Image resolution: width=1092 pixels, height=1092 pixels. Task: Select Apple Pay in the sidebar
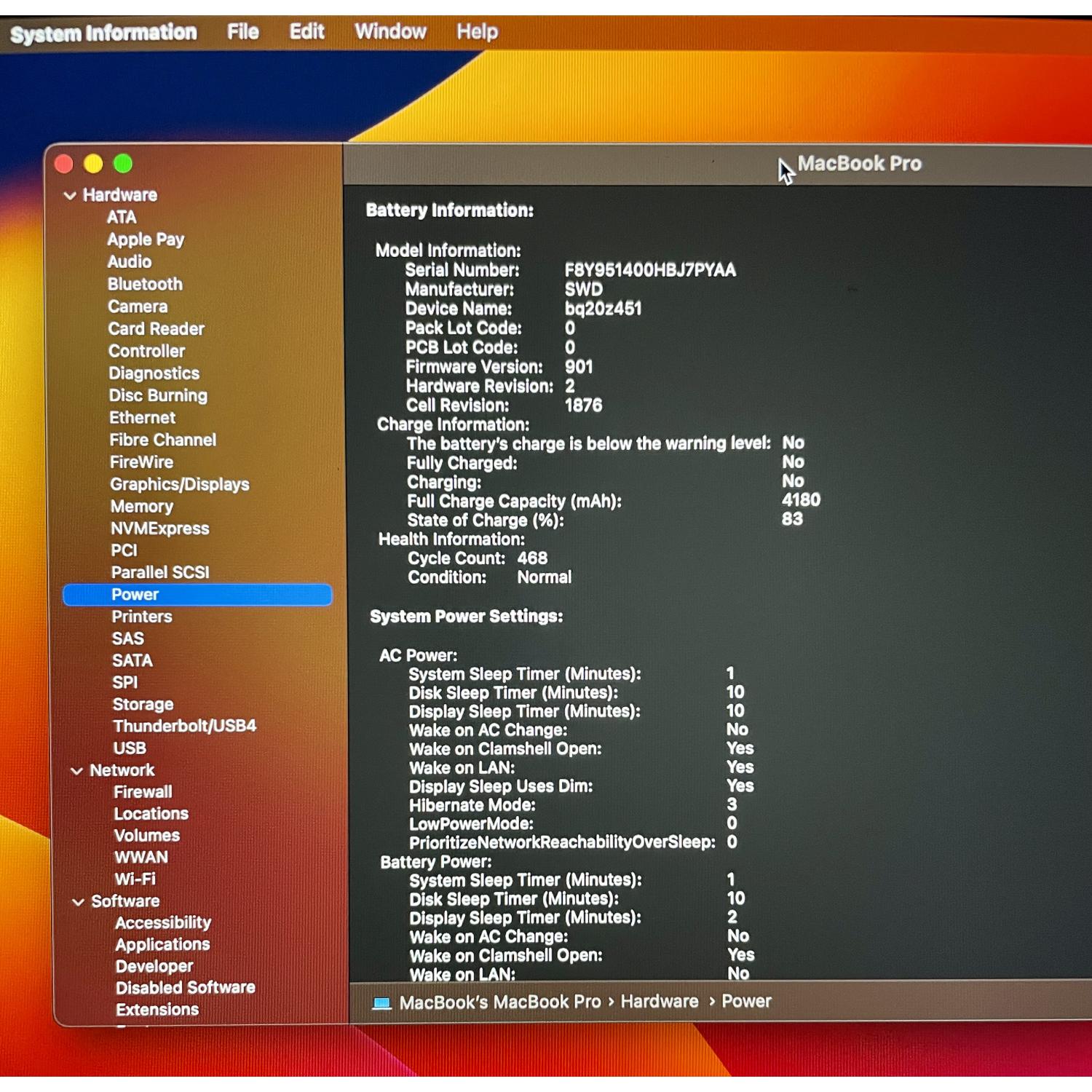coord(146,240)
